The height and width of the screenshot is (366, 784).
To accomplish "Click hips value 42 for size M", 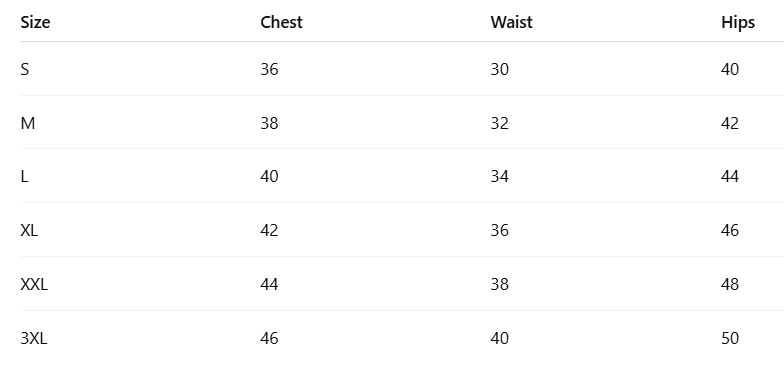I will pos(730,123).
